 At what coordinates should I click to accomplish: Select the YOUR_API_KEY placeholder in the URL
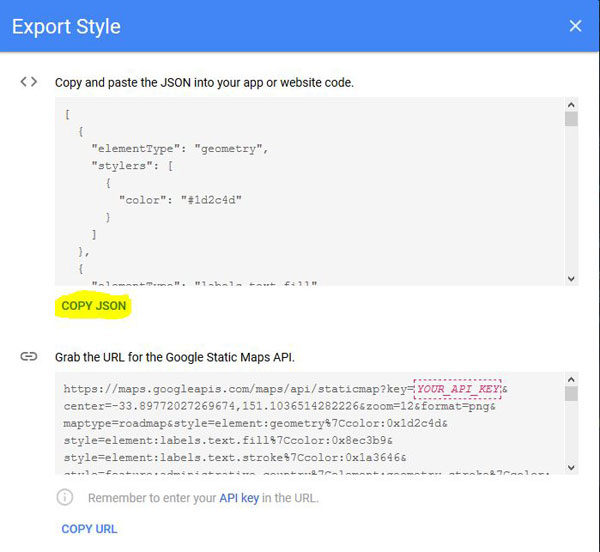[x=458, y=389]
